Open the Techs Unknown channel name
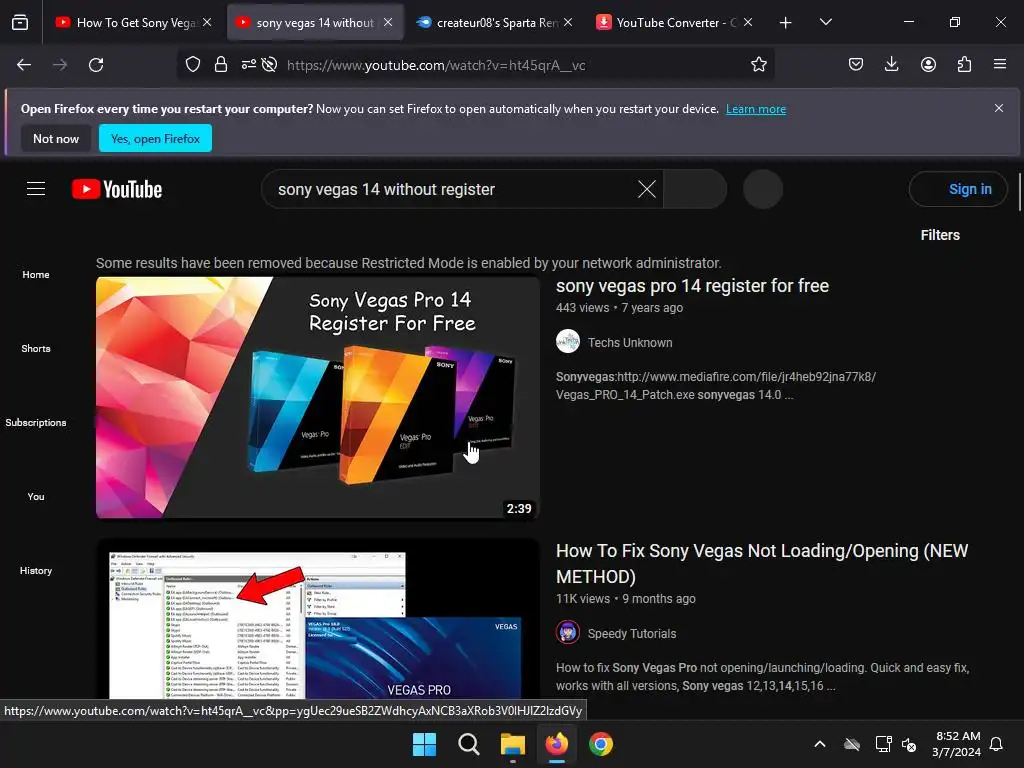 pyautogui.click(x=630, y=342)
